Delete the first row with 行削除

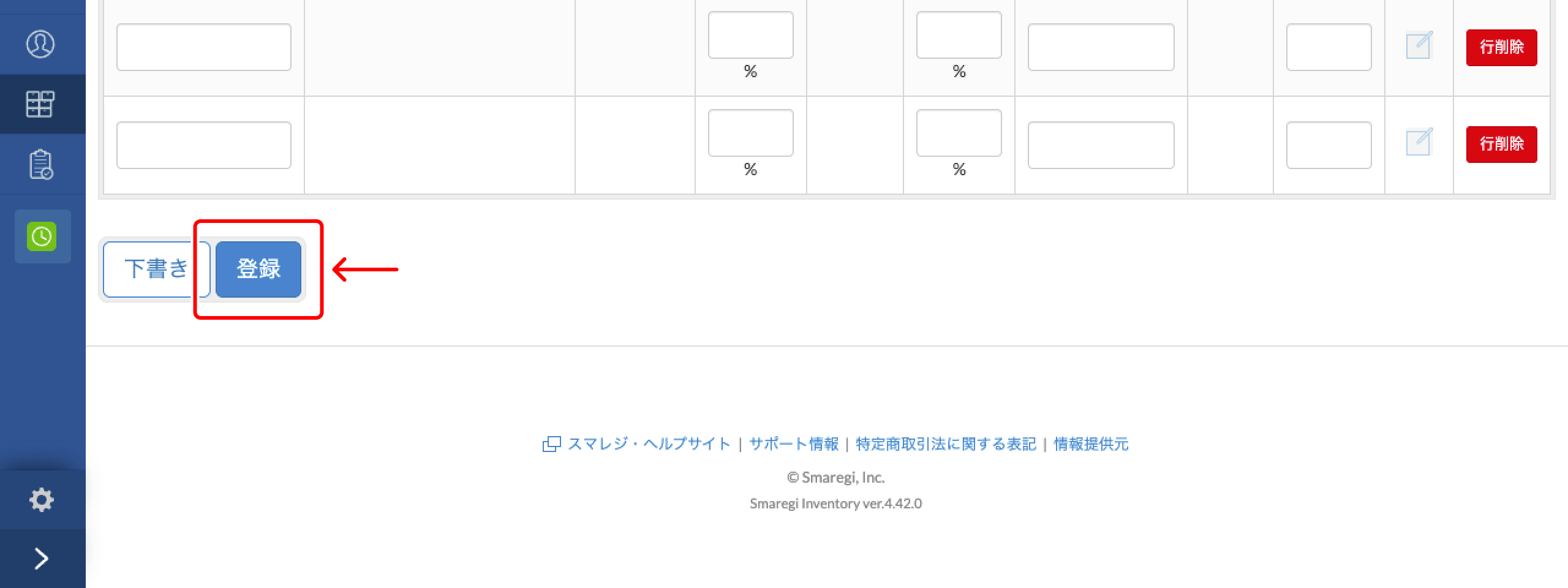pos(1501,47)
